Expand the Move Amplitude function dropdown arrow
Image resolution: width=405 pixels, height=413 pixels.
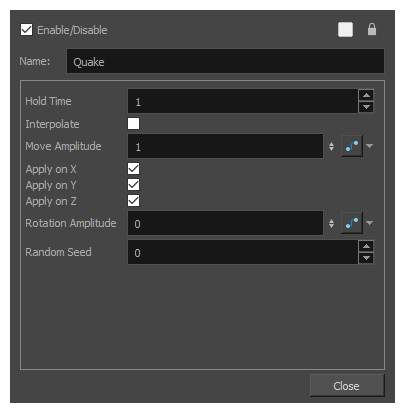click(369, 146)
